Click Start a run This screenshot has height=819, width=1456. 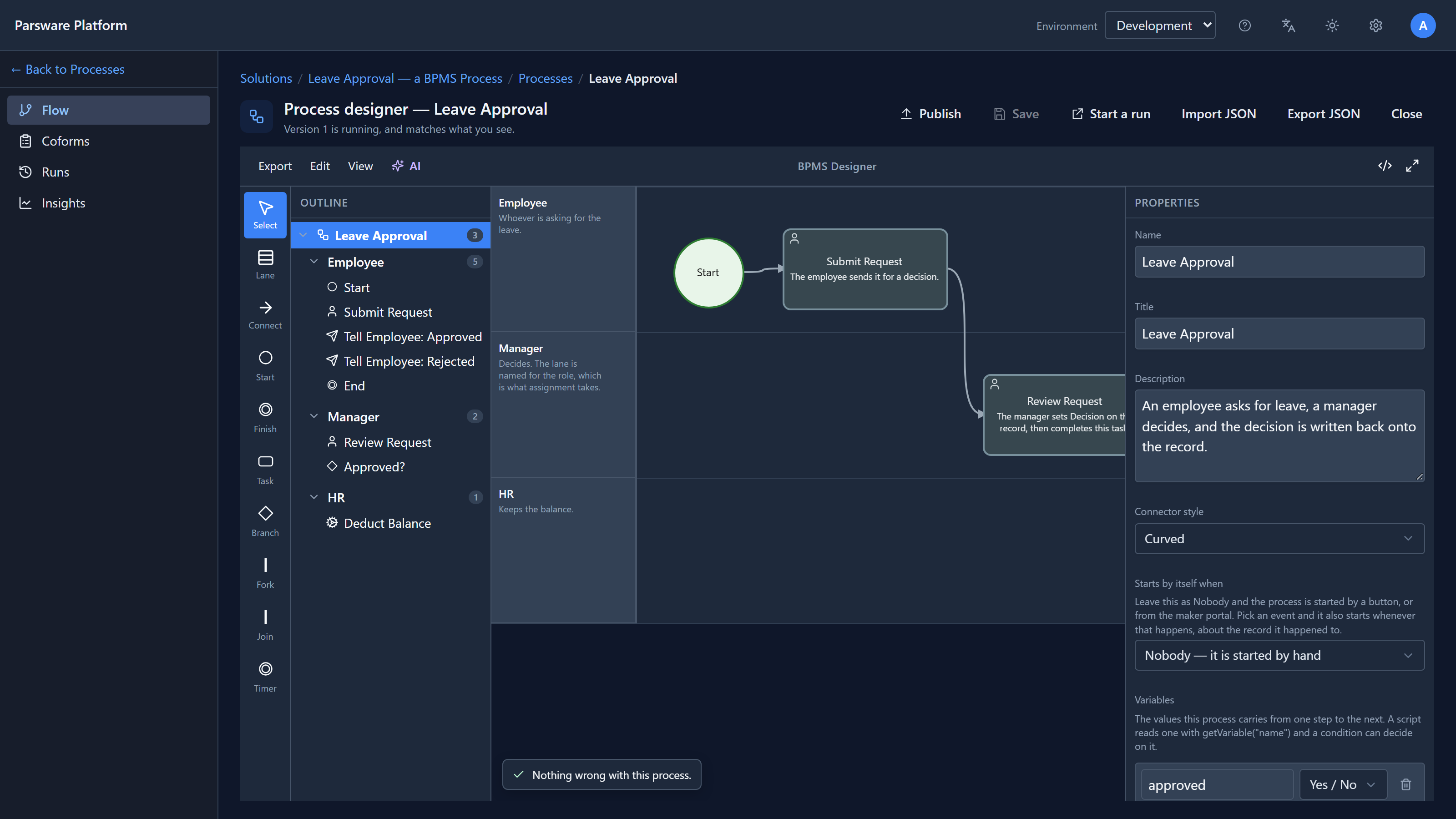click(x=1111, y=114)
